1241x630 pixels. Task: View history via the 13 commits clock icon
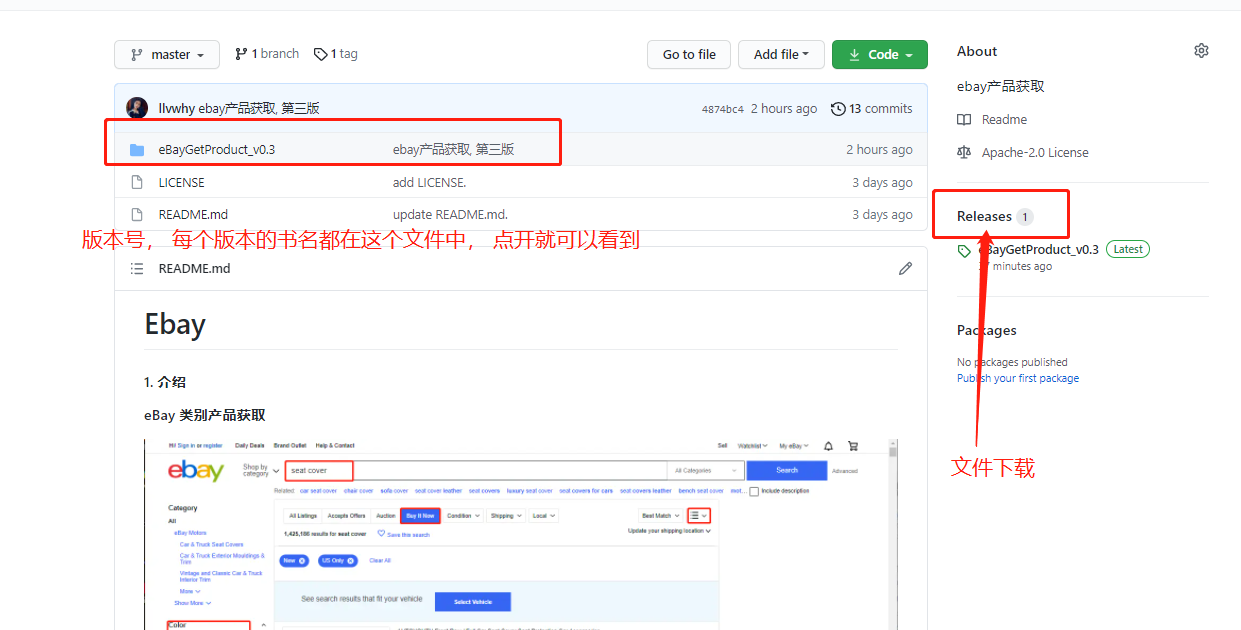click(838, 108)
